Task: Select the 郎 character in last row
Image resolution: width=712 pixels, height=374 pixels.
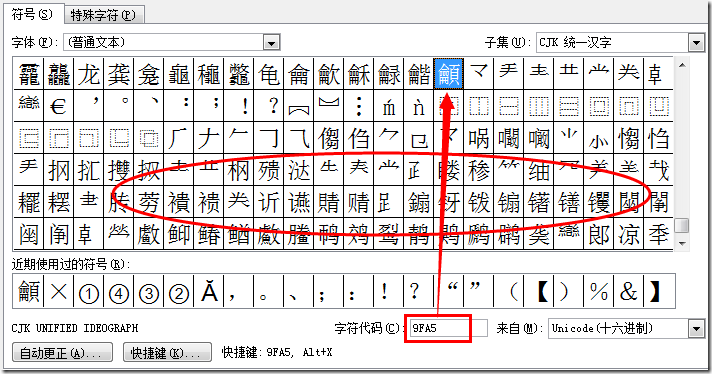Action: tap(599, 234)
